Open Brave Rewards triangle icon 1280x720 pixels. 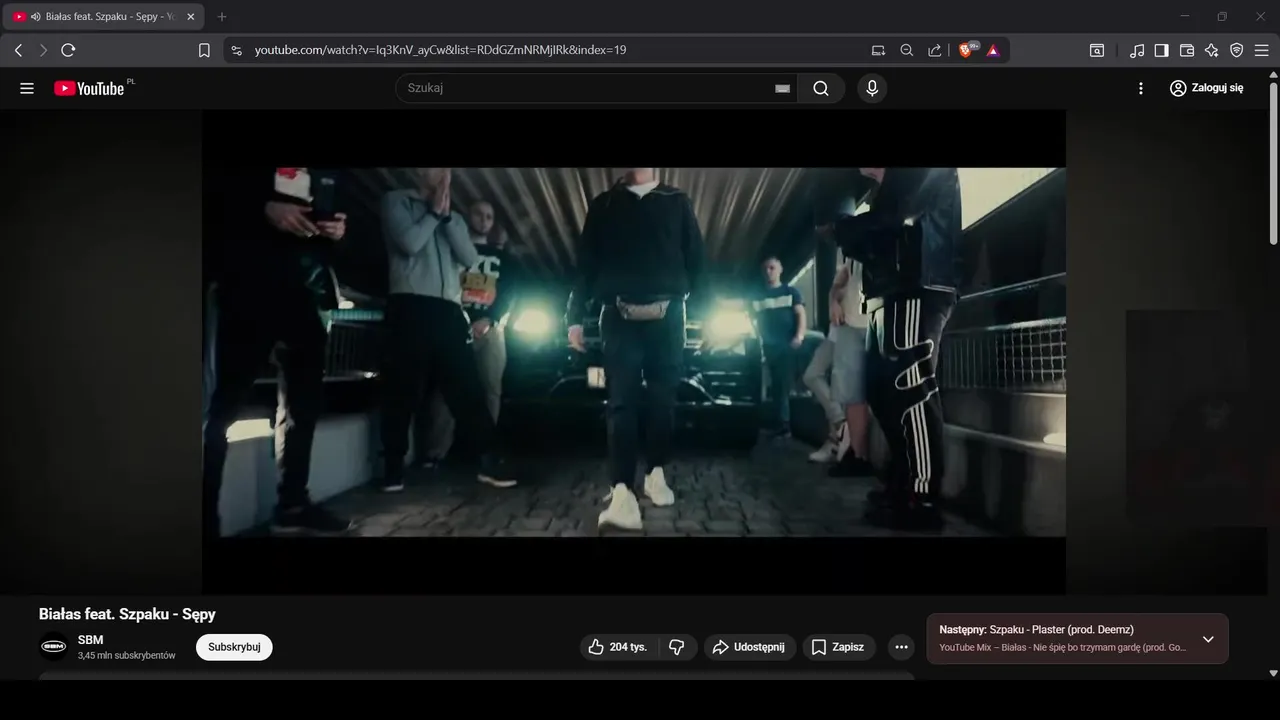click(993, 50)
